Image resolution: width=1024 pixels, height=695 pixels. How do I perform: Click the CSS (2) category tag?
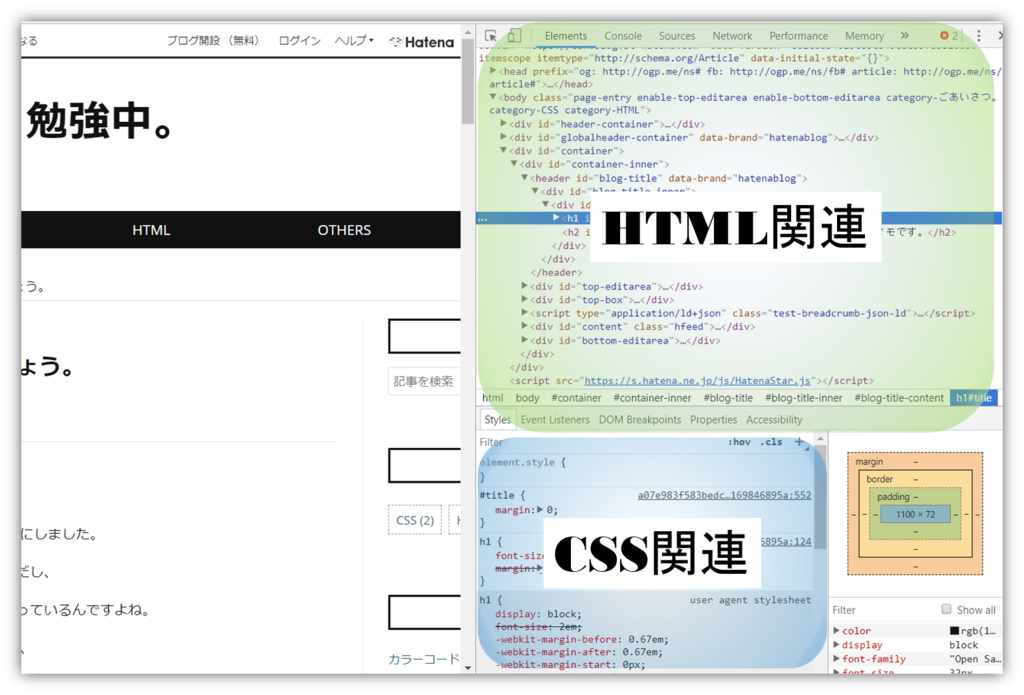(415, 520)
